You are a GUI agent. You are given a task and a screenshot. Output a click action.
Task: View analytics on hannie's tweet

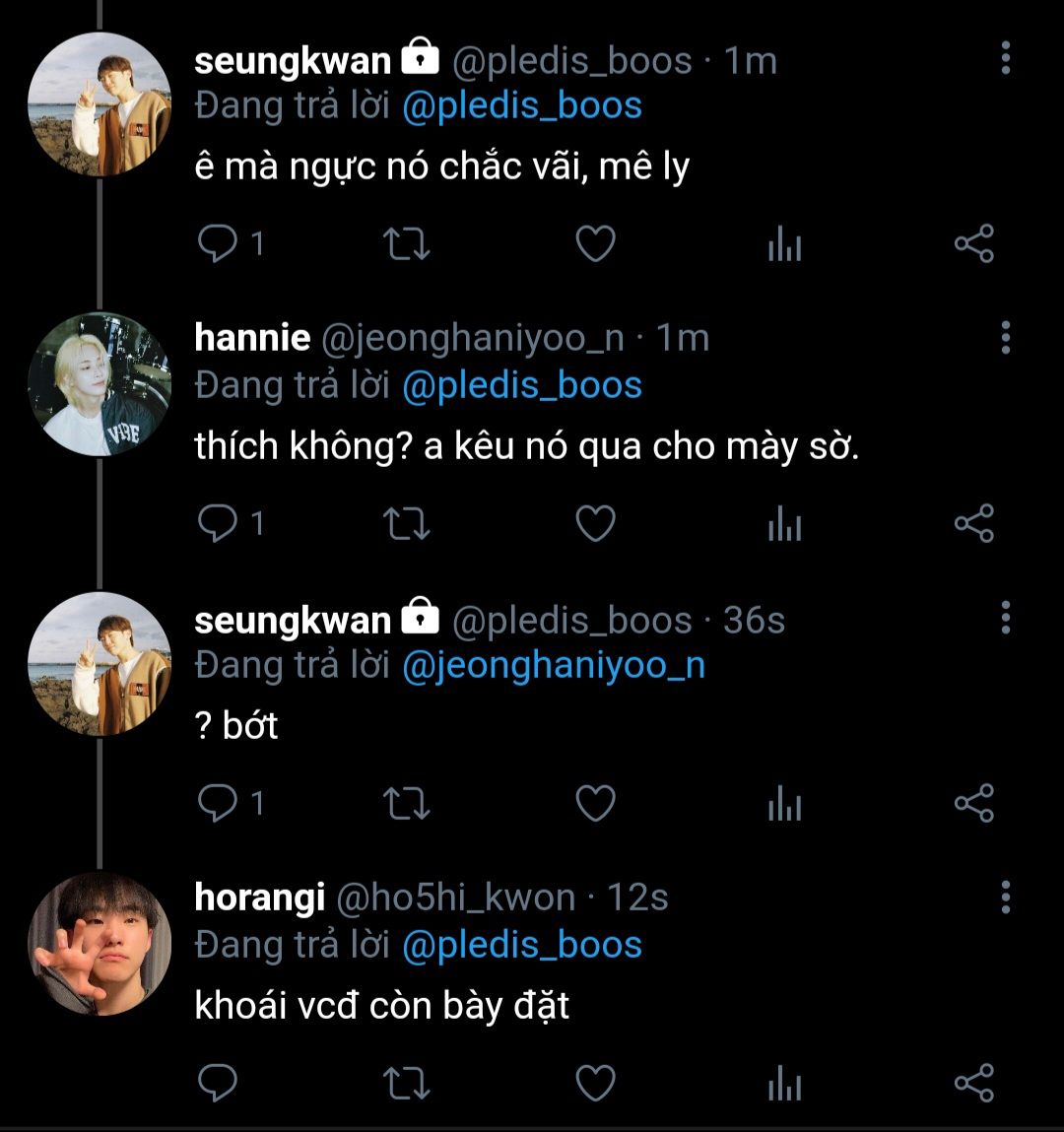point(784,523)
